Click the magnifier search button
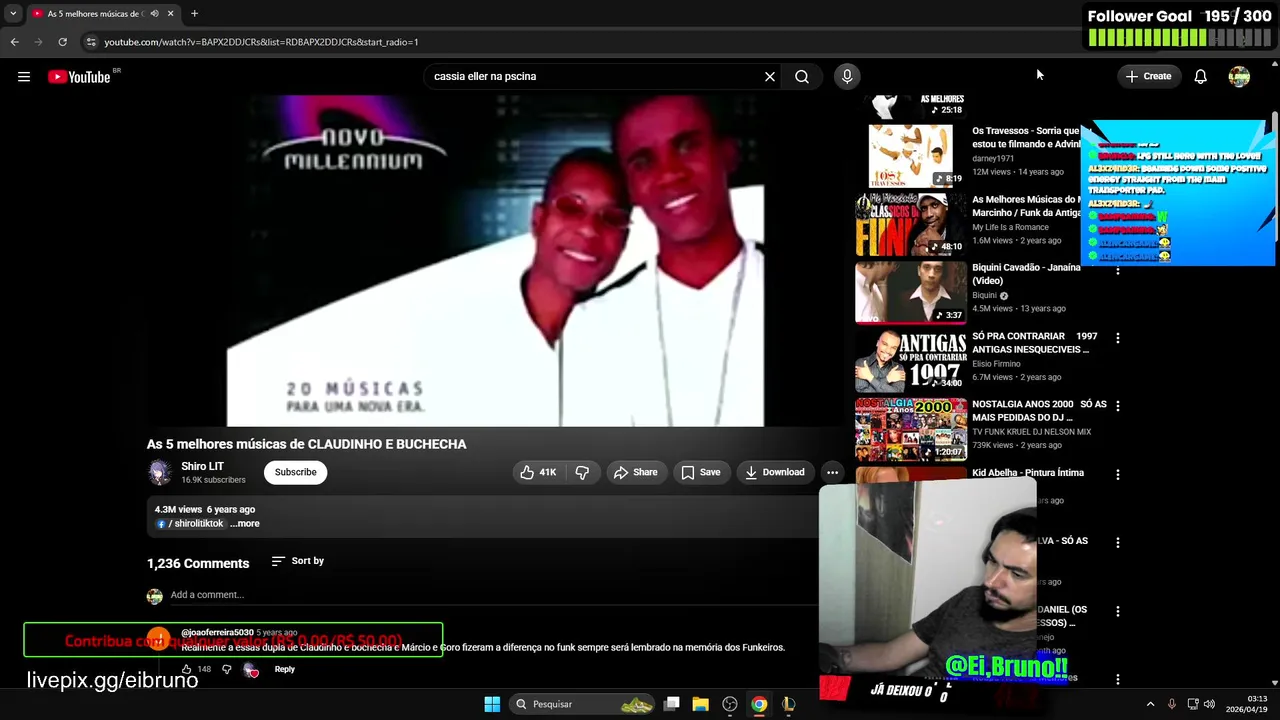This screenshot has height=720, width=1280. click(802, 76)
